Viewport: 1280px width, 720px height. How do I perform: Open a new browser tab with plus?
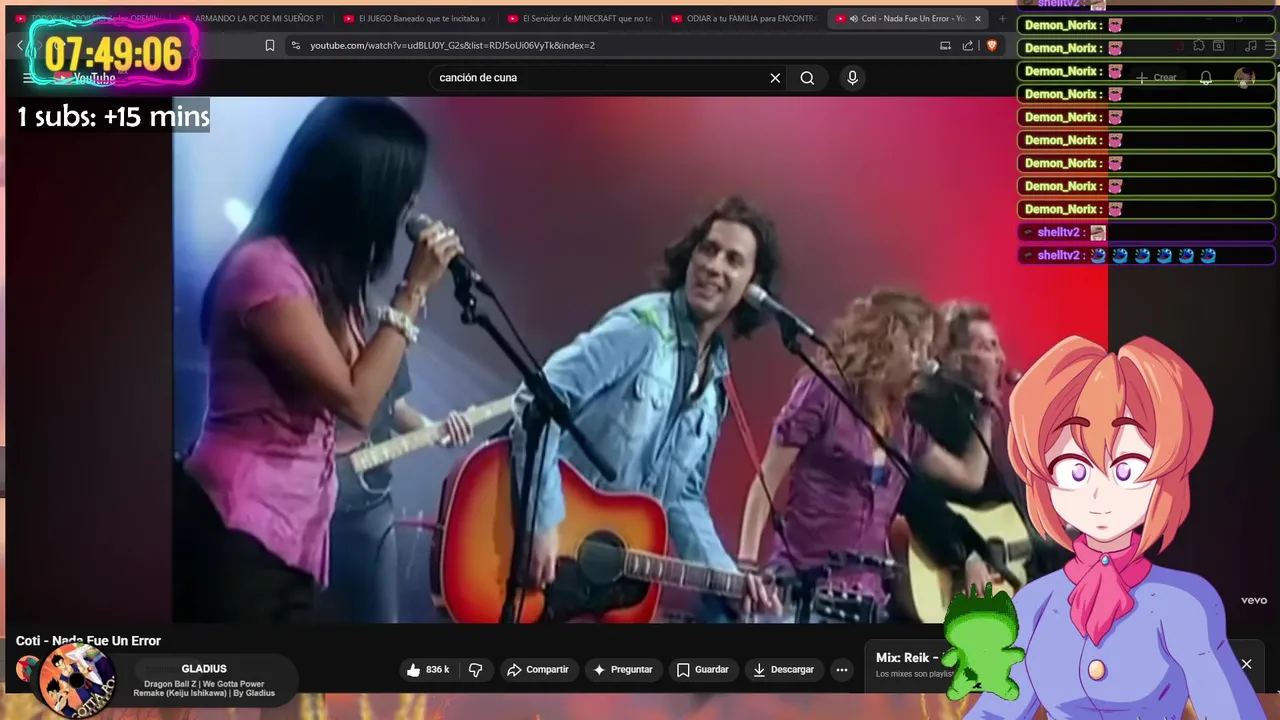pyautogui.click(x=1002, y=18)
